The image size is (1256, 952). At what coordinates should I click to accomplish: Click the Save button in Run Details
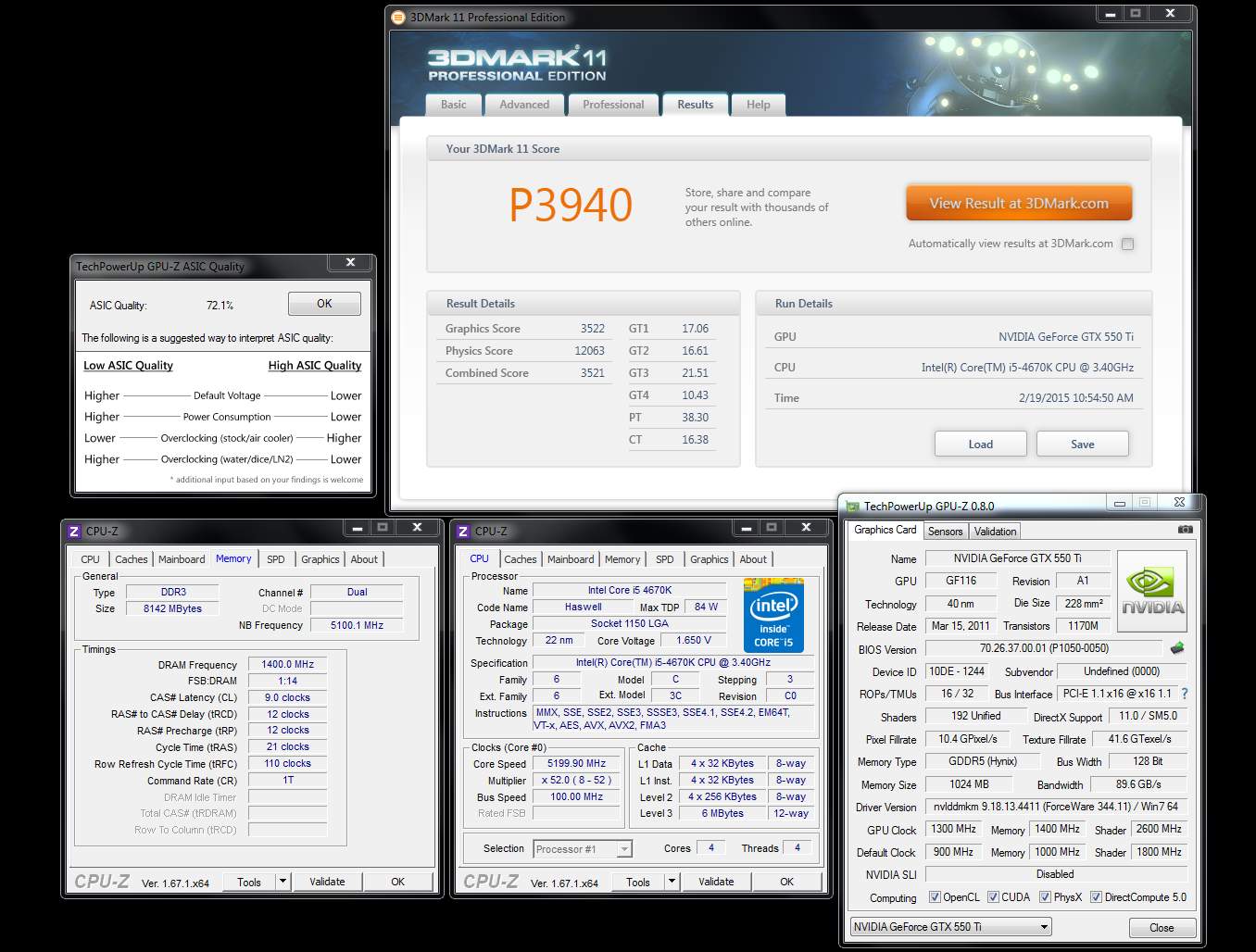pyautogui.click(x=1083, y=444)
